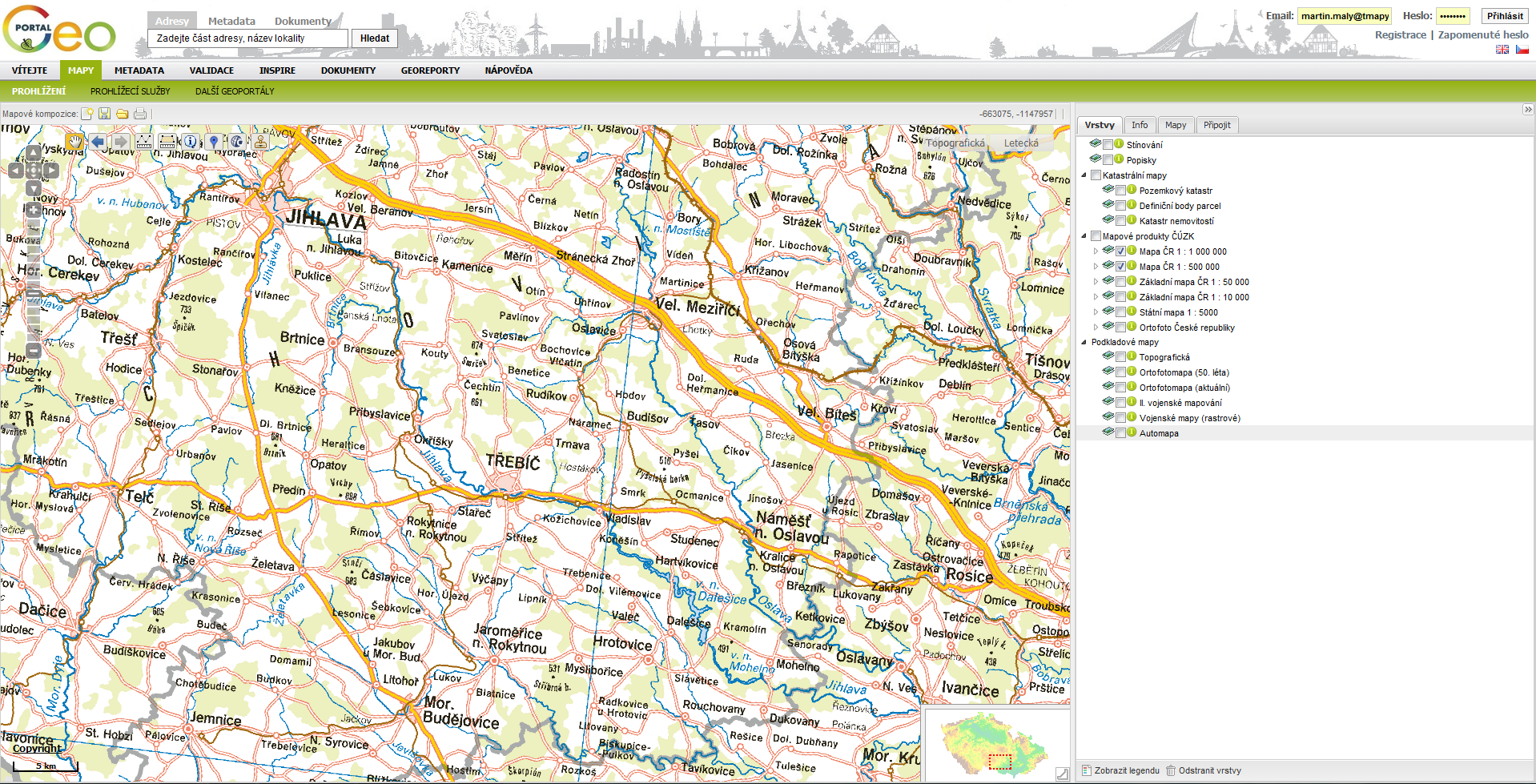Viewport: 1536px width, 784px height.
Task: Collapse the Mapové produkty ČÚZK group
Action: [x=1084, y=236]
